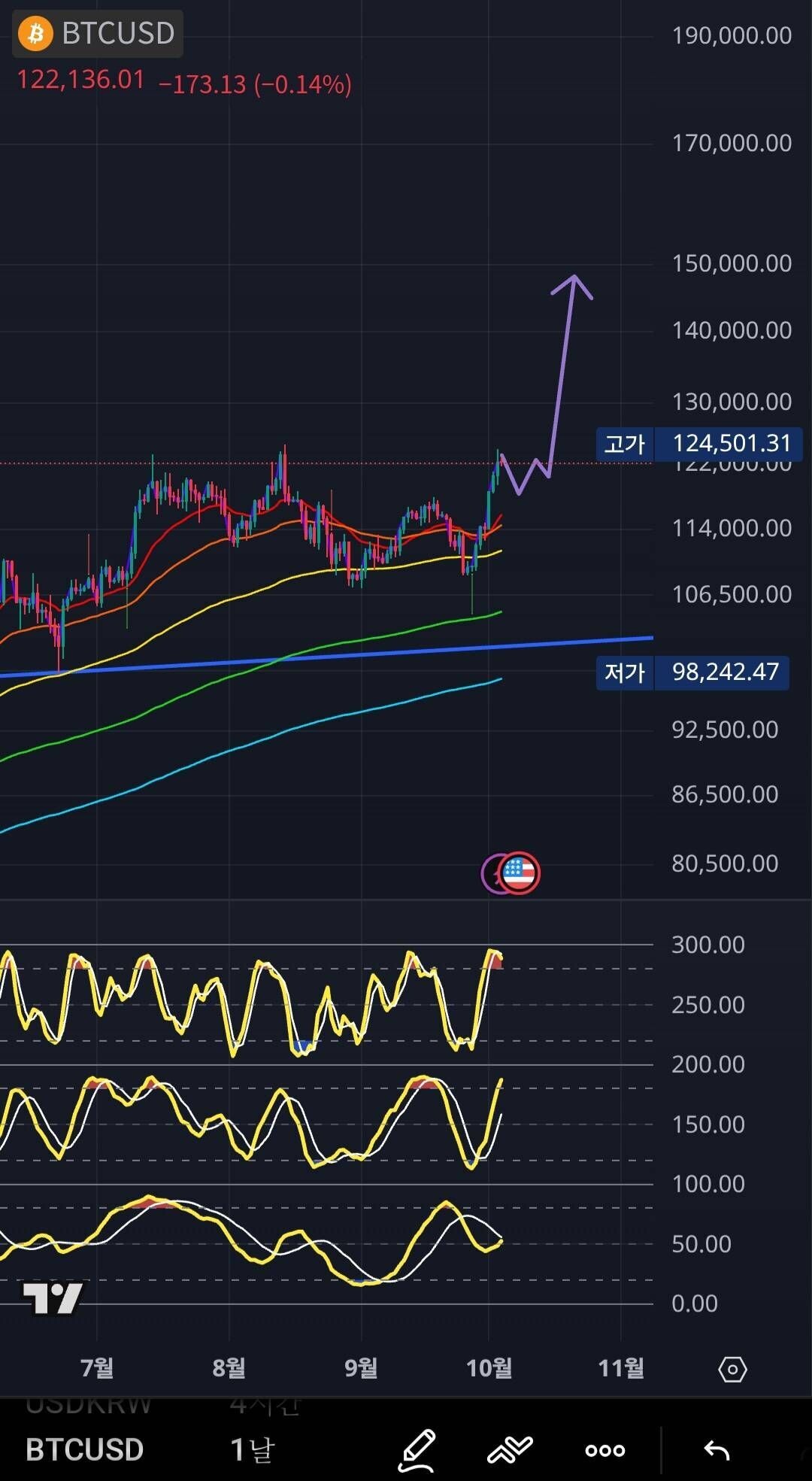Click the TradingView logo watermark
812x1481 pixels.
tap(52, 1297)
